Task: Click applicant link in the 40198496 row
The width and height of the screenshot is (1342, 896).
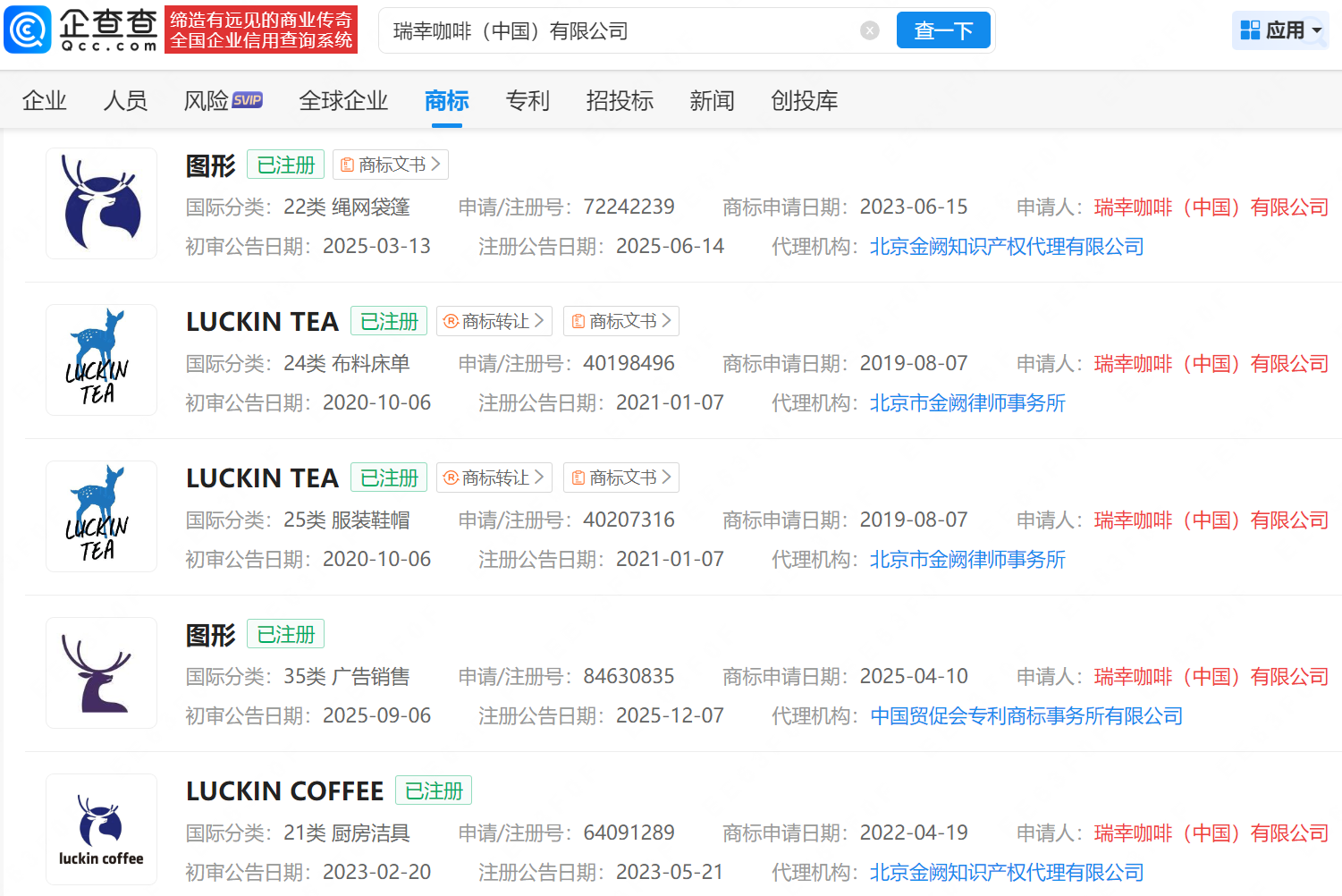Action: pos(1211,364)
